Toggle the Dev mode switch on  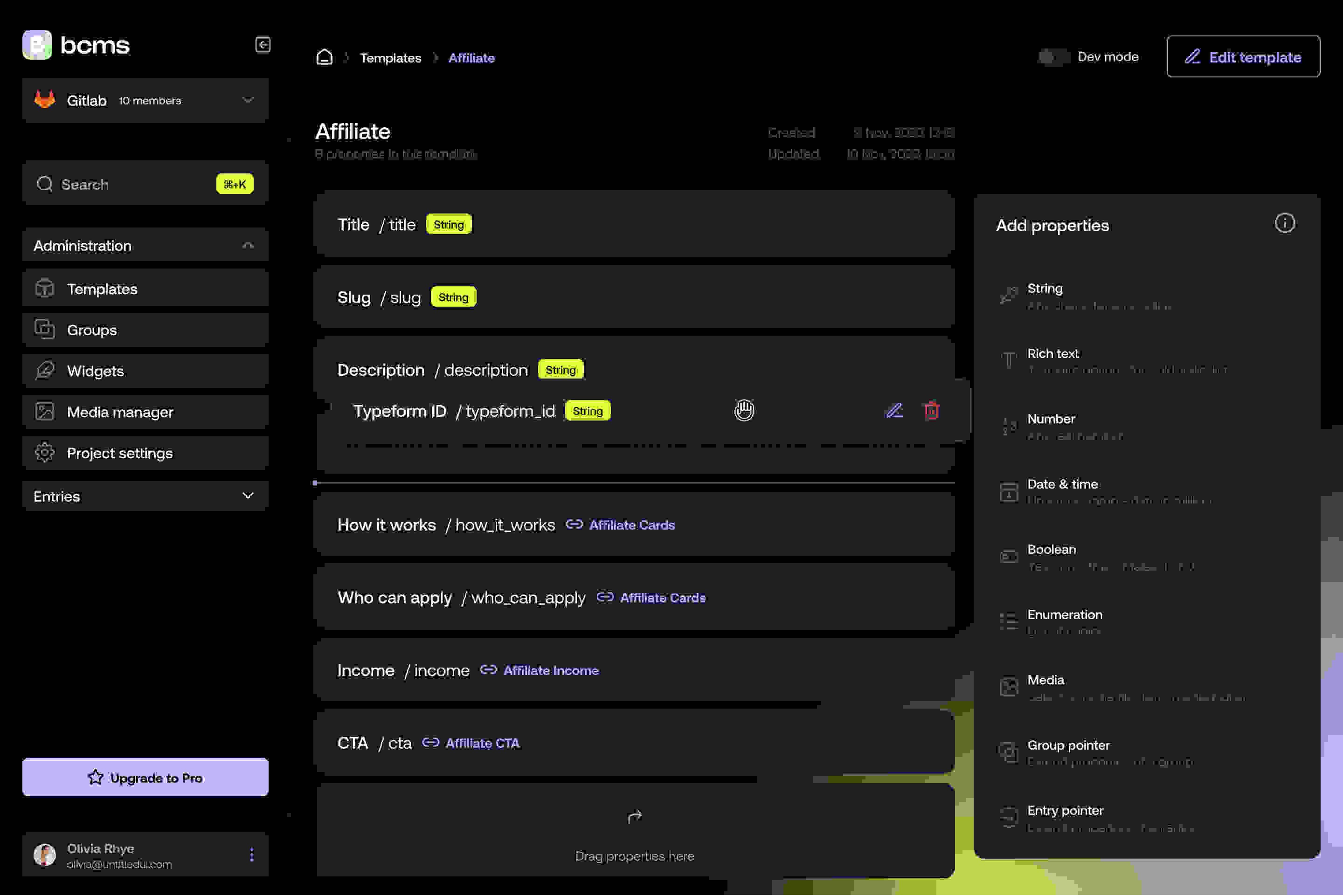click(1053, 56)
